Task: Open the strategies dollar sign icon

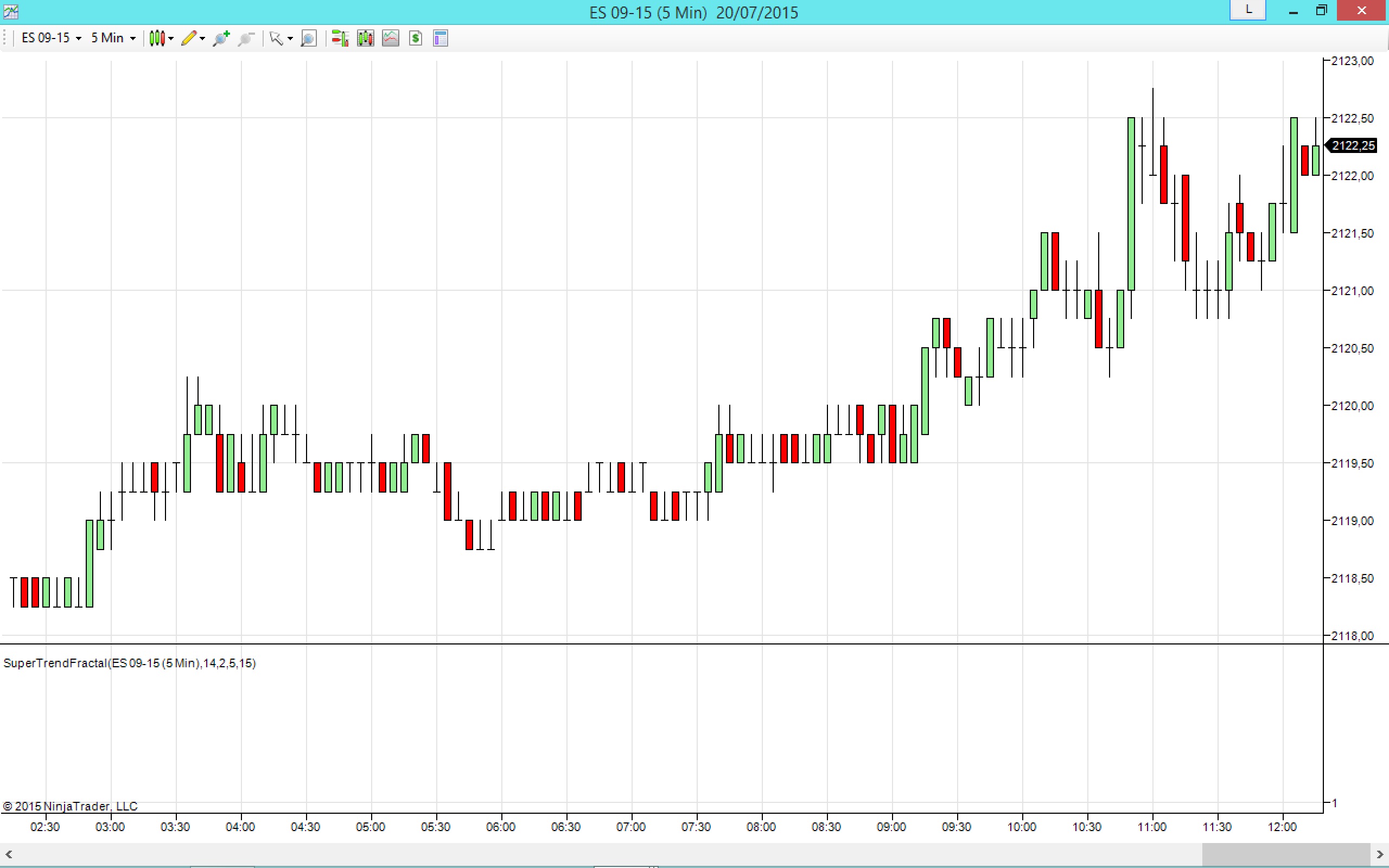Action: [x=416, y=39]
